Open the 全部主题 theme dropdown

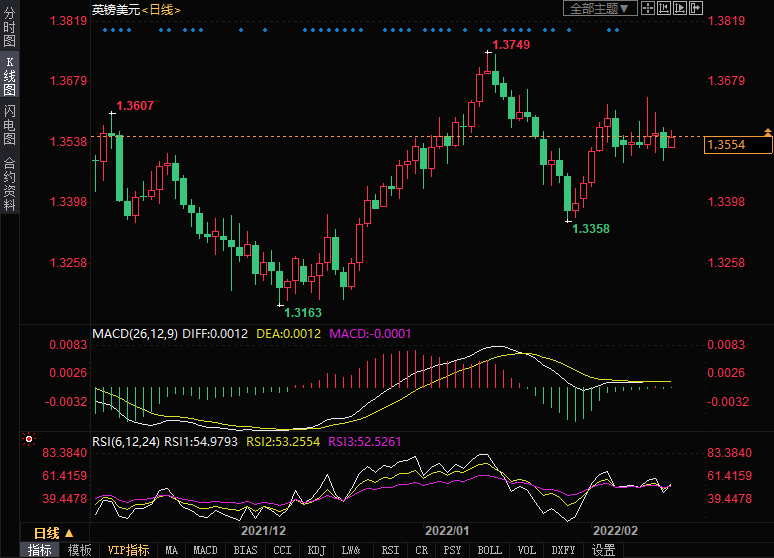tap(599, 8)
